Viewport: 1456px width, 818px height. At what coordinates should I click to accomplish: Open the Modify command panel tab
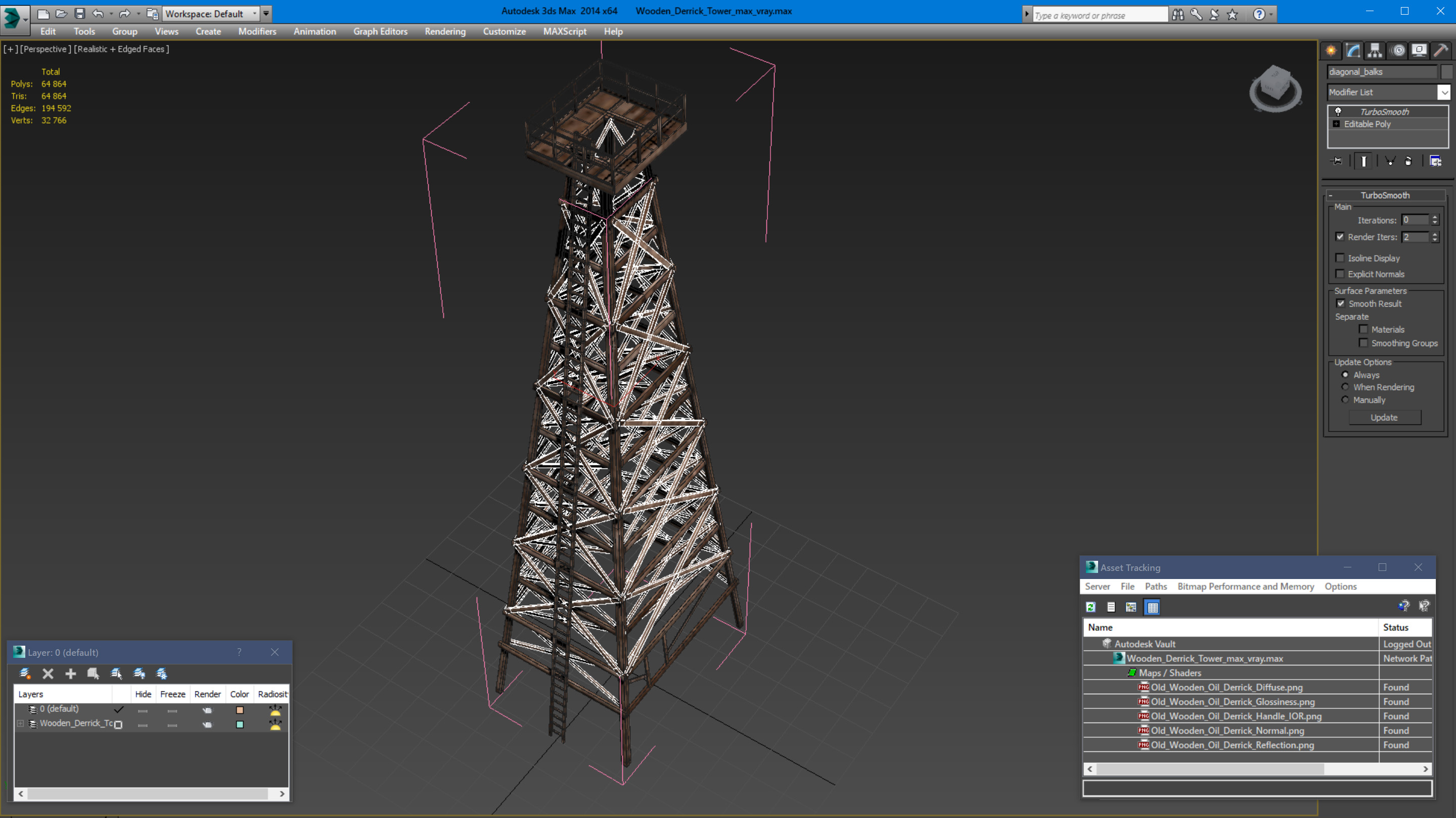(x=1353, y=51)
